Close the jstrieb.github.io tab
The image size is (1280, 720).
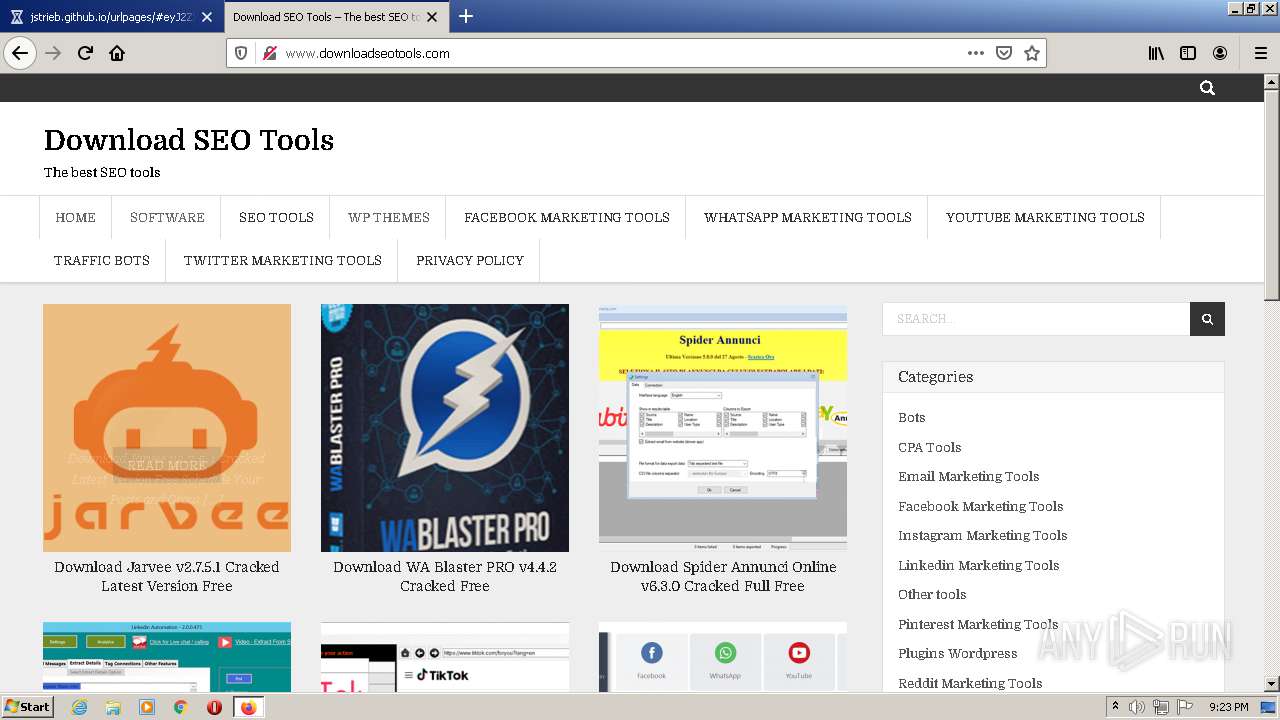coord(207,16)
